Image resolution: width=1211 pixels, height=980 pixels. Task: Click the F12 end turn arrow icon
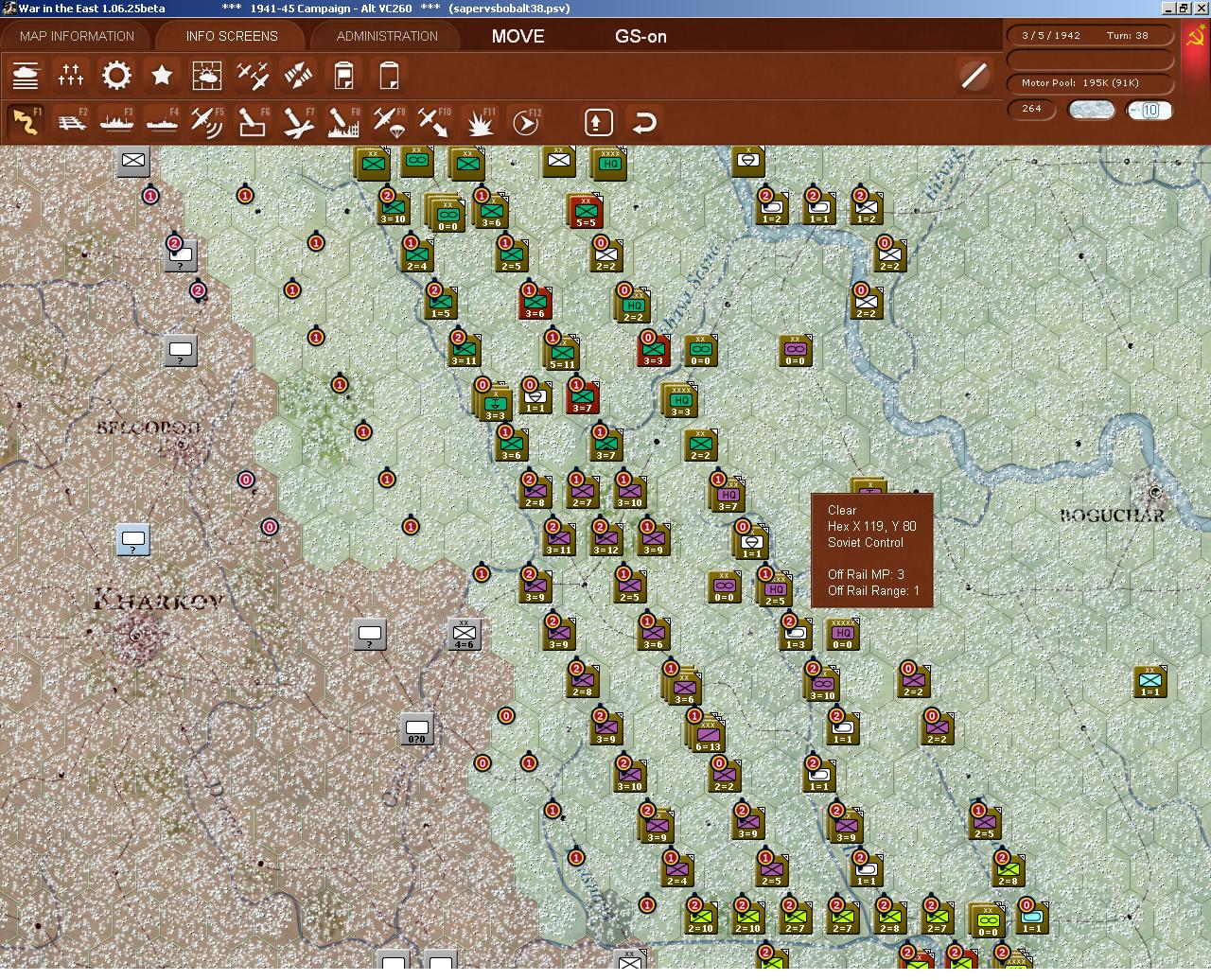525,122
